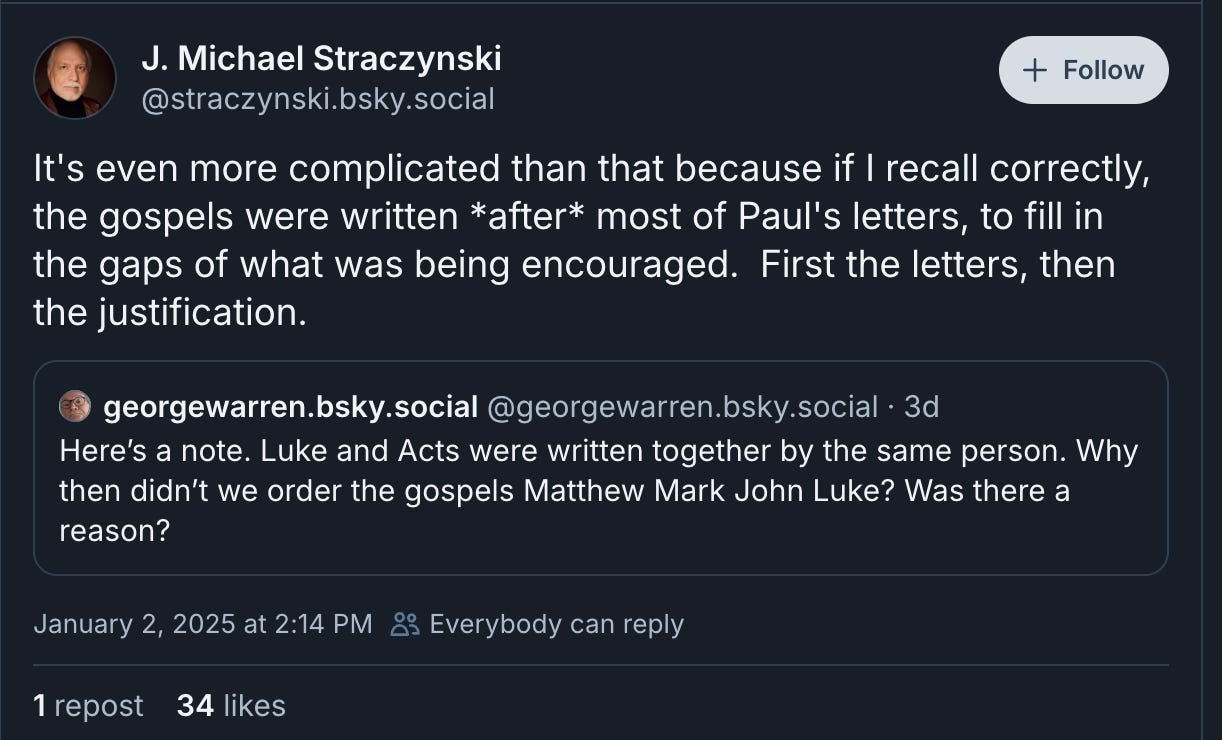1222x740 pixels.
Task: Click the word "reason?" ending the quoted post
Action: (113, 531)
